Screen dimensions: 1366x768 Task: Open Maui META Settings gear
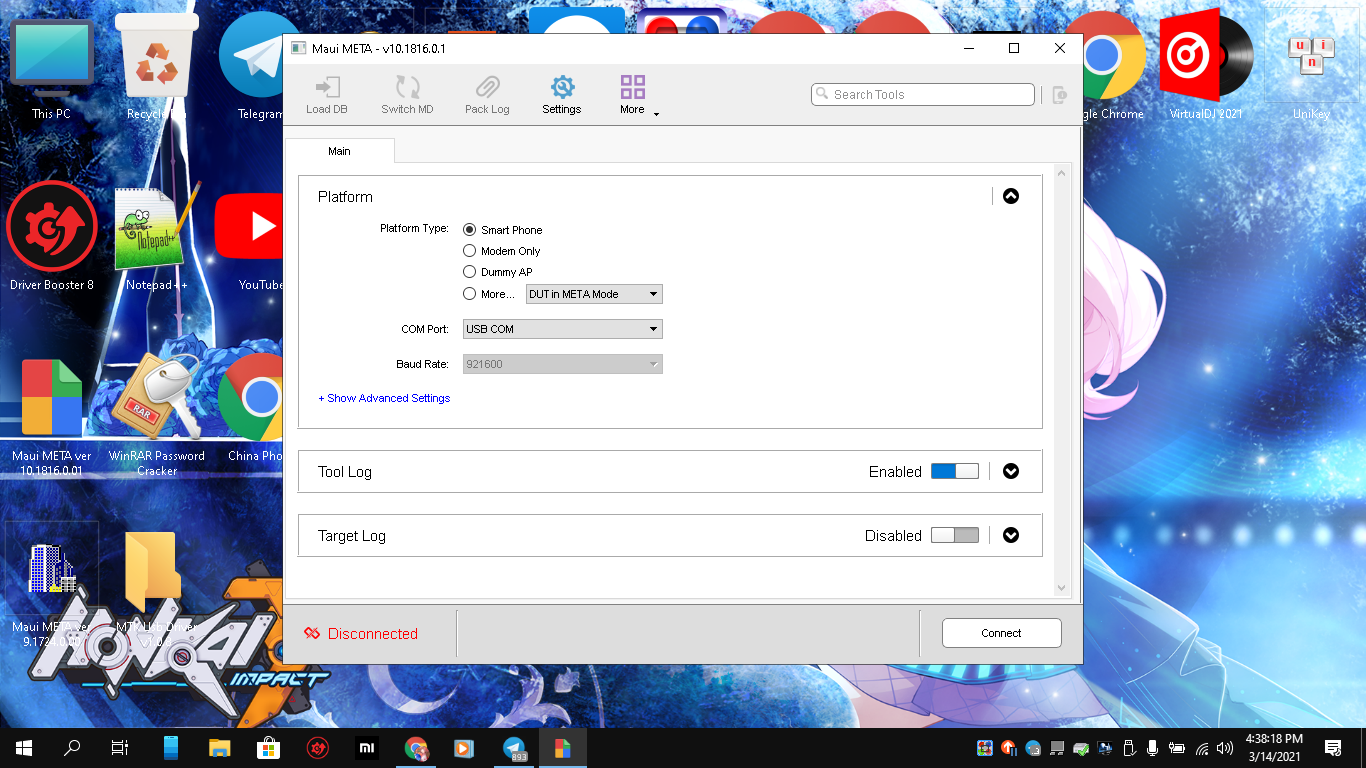coord(562,95)
